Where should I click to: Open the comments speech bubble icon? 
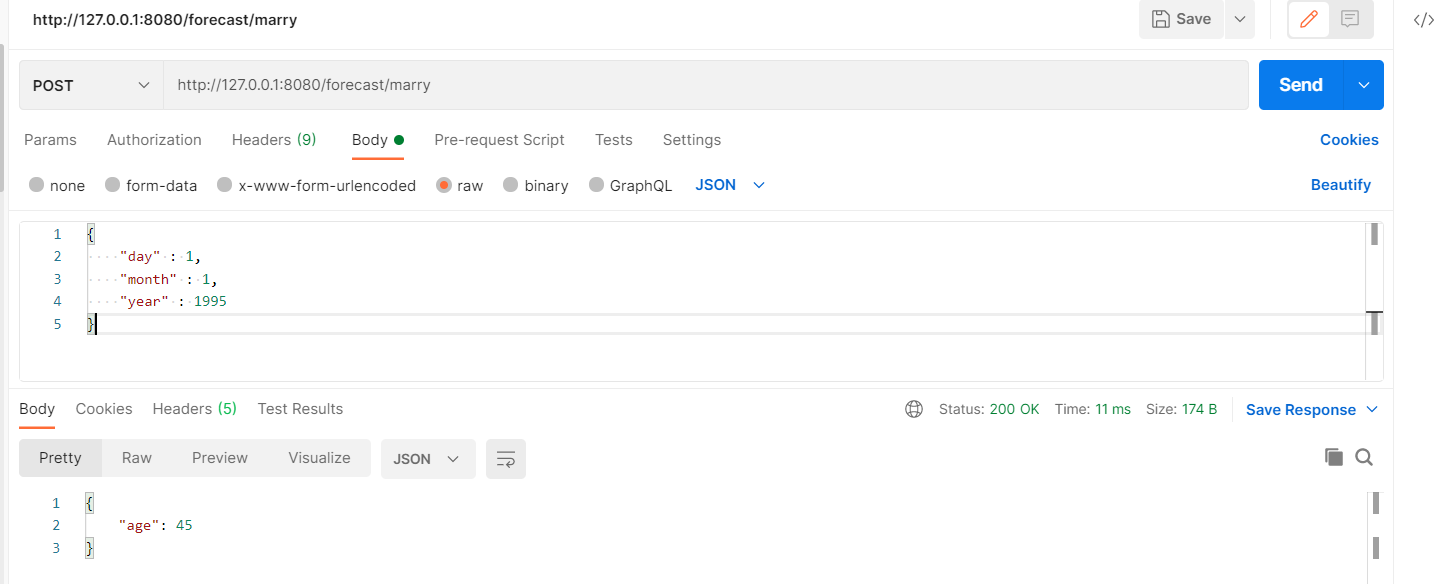click(x=1350, y=19)
